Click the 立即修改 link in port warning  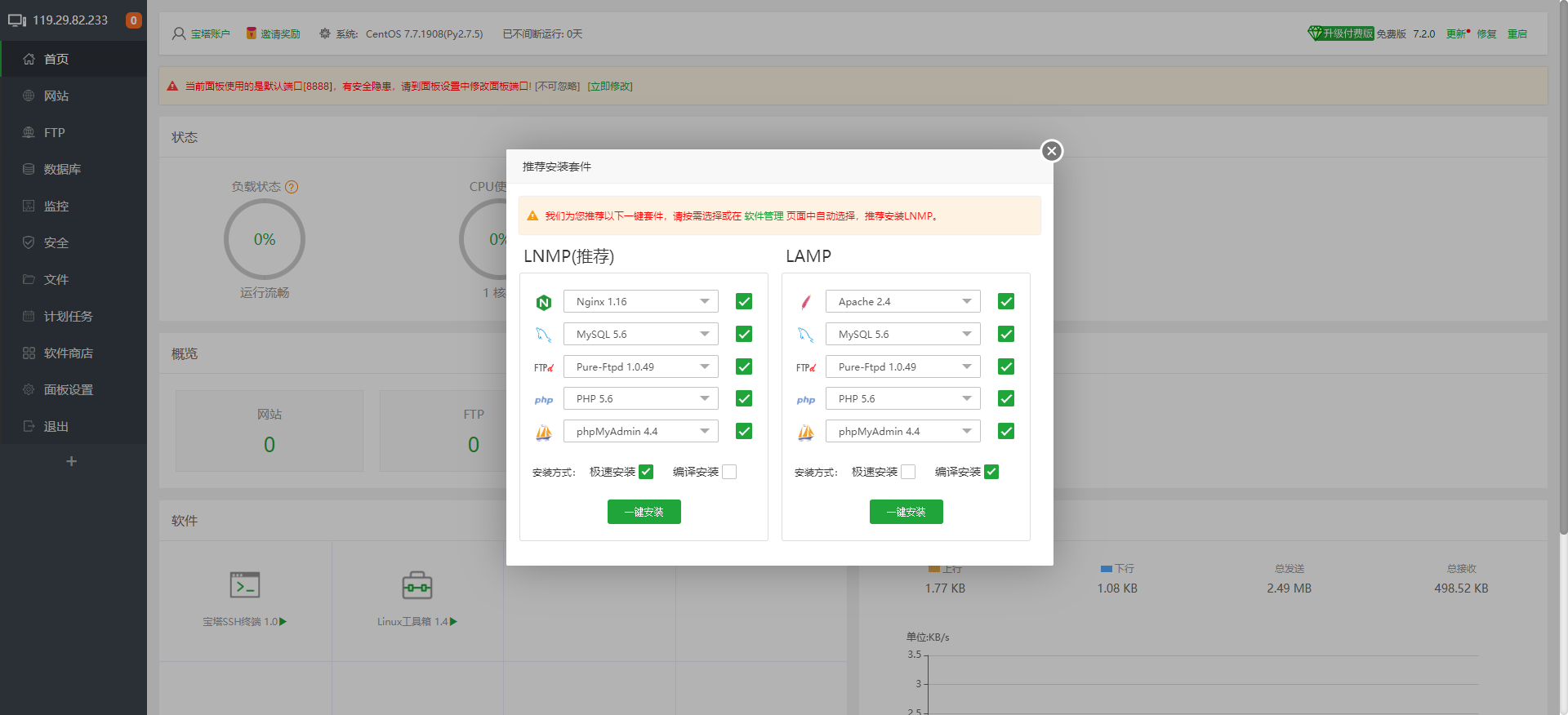click(610, 86)
